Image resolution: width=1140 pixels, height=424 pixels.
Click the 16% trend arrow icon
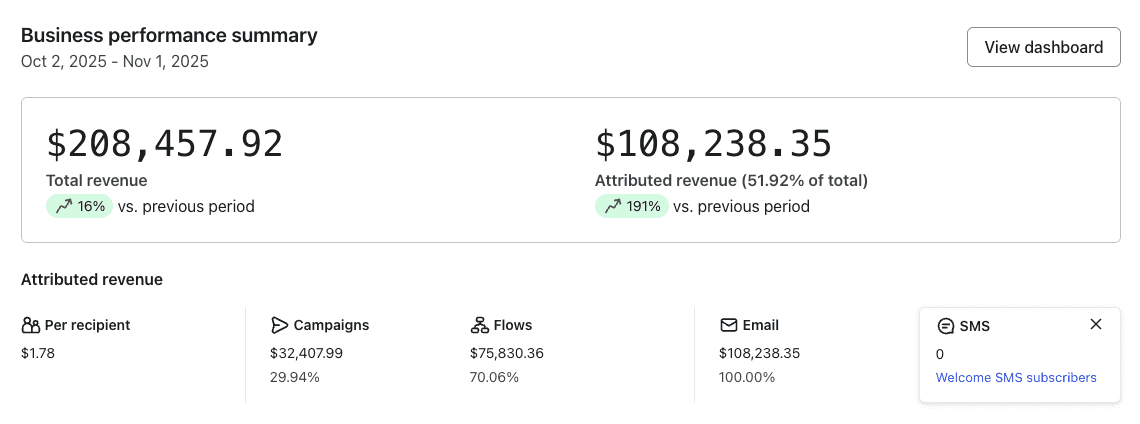click(64, 207)
